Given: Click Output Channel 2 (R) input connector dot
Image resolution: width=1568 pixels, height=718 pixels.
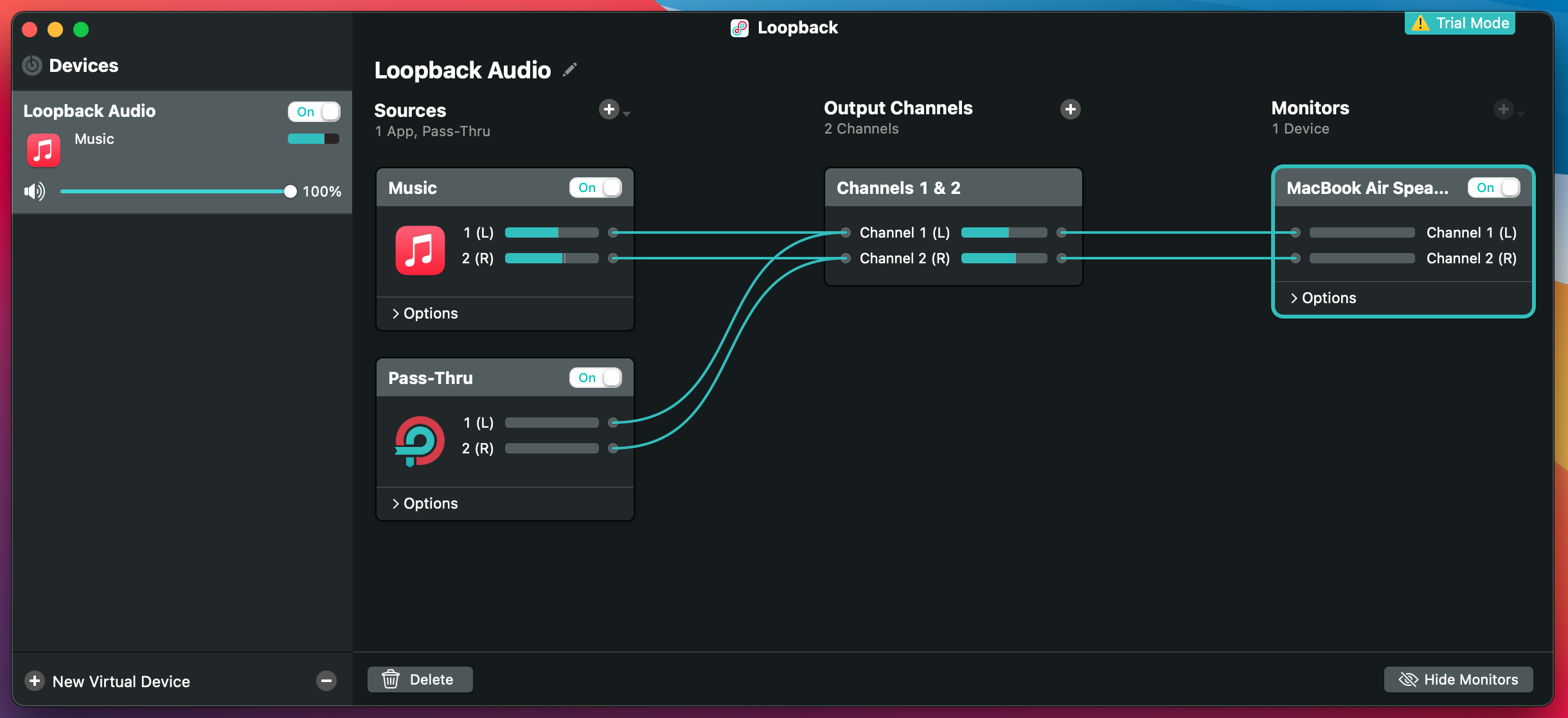Looking at the screenshot, I should (846, 258).
